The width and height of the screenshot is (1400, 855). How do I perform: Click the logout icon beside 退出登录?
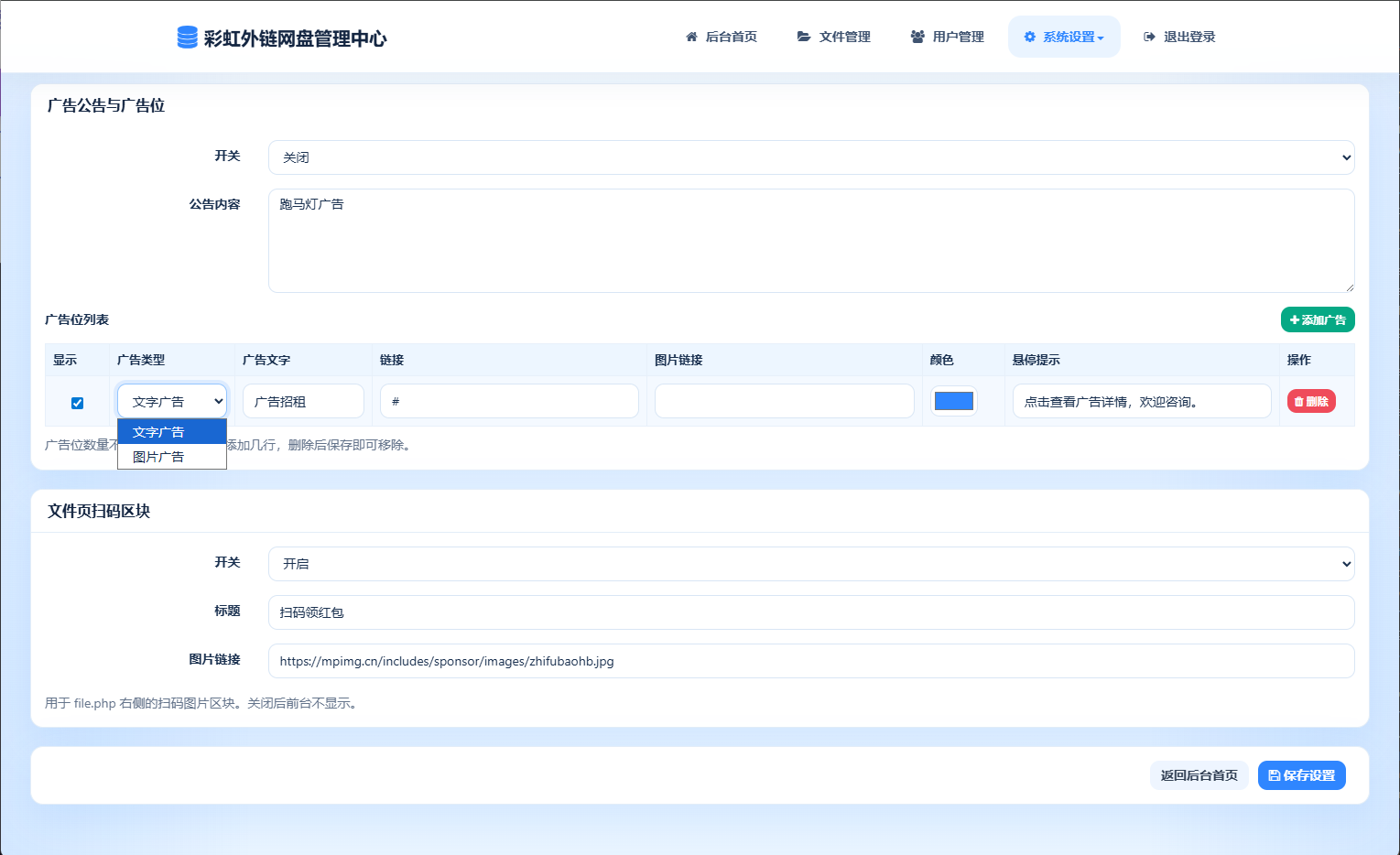pyautogui.click(x=1149, y=37)
